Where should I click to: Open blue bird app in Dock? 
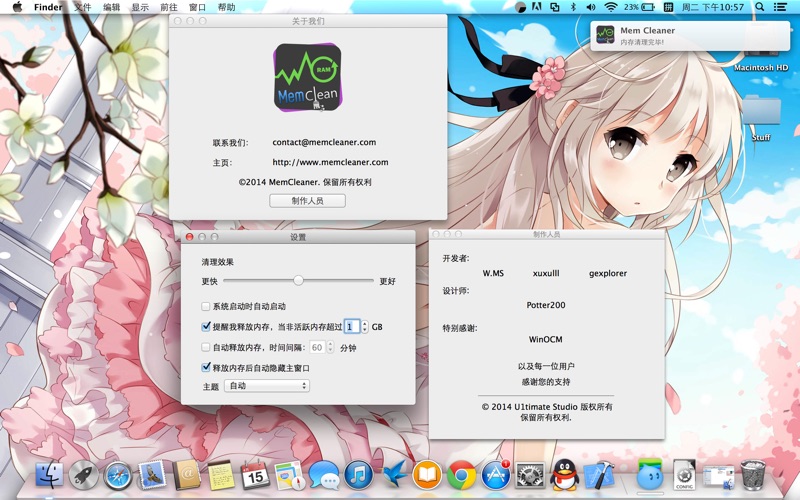[x=393, y=476]
